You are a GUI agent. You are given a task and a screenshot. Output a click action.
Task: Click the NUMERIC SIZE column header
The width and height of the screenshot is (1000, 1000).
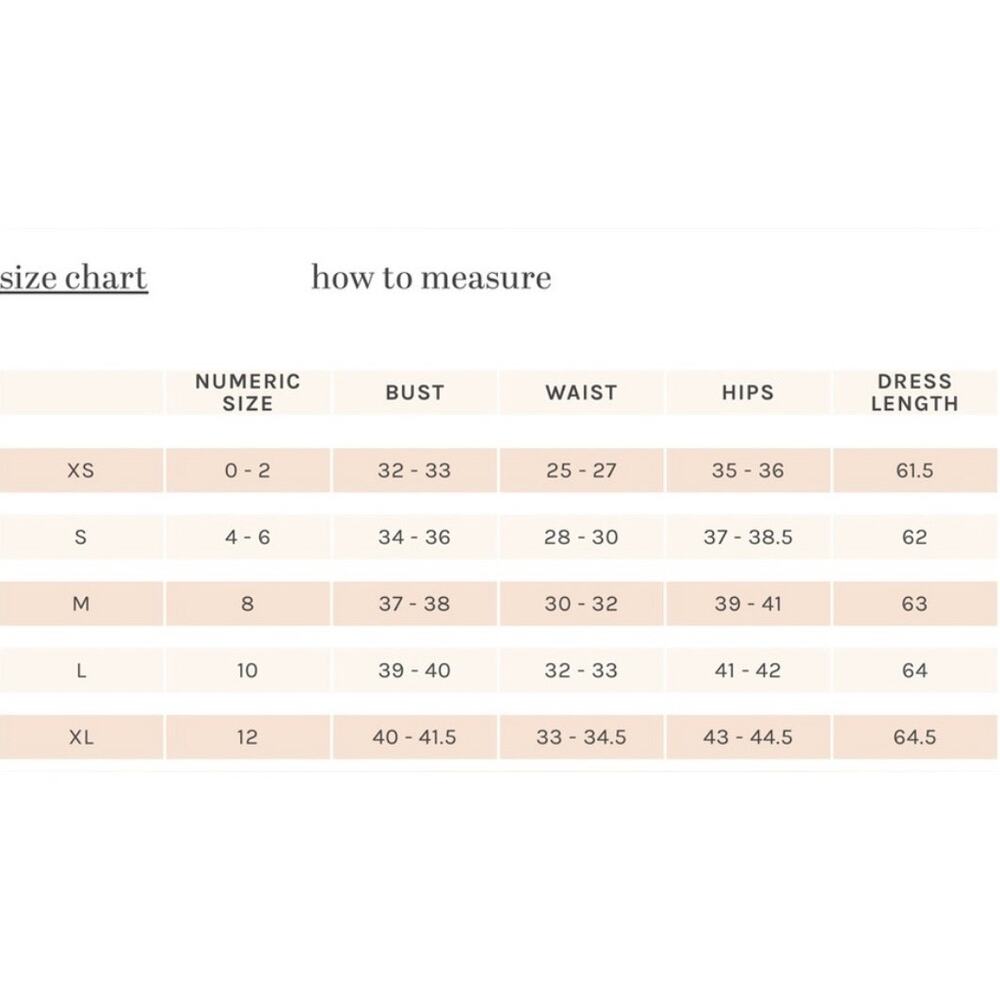(x=248, y=392)
